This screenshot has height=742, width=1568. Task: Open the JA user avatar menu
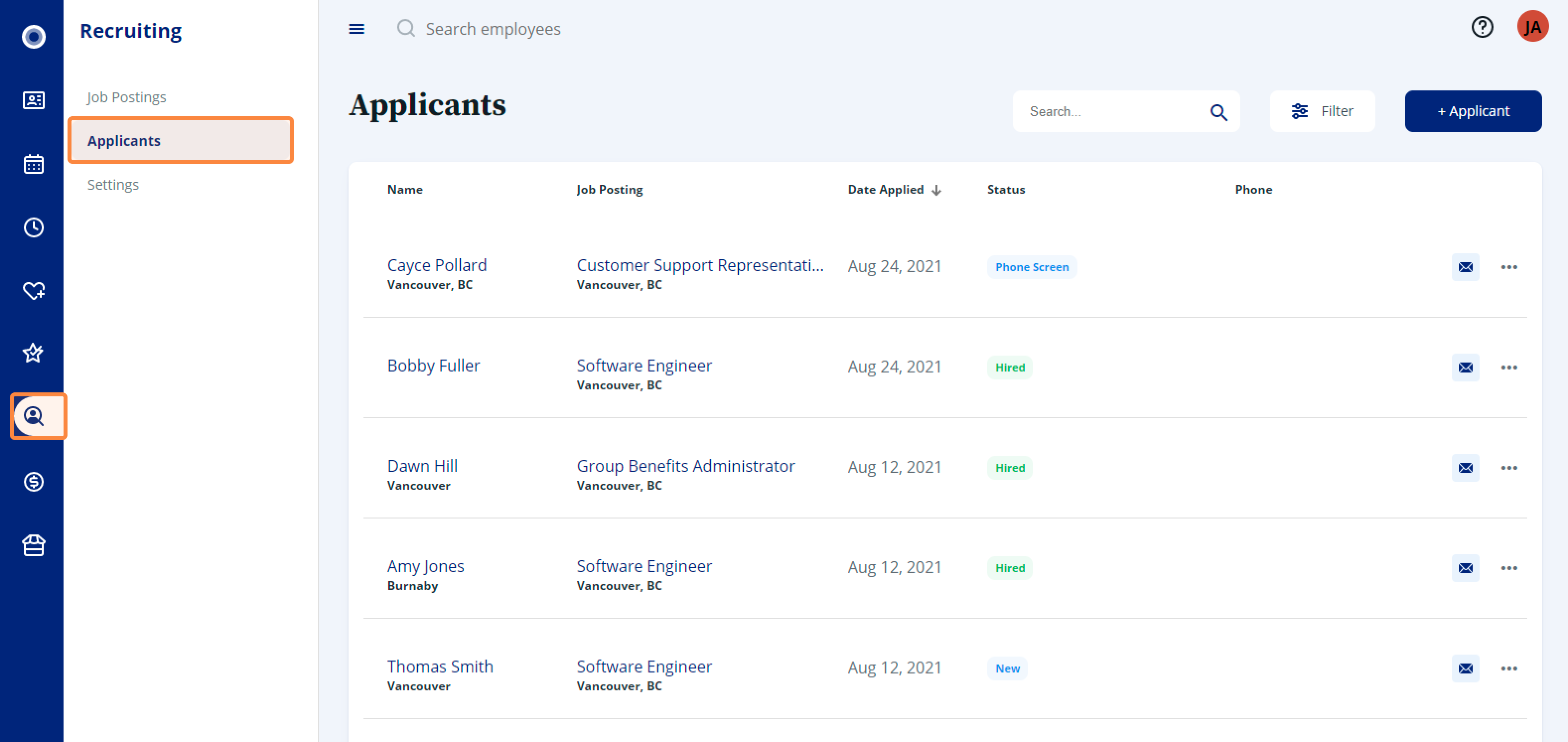(1532, 27)
